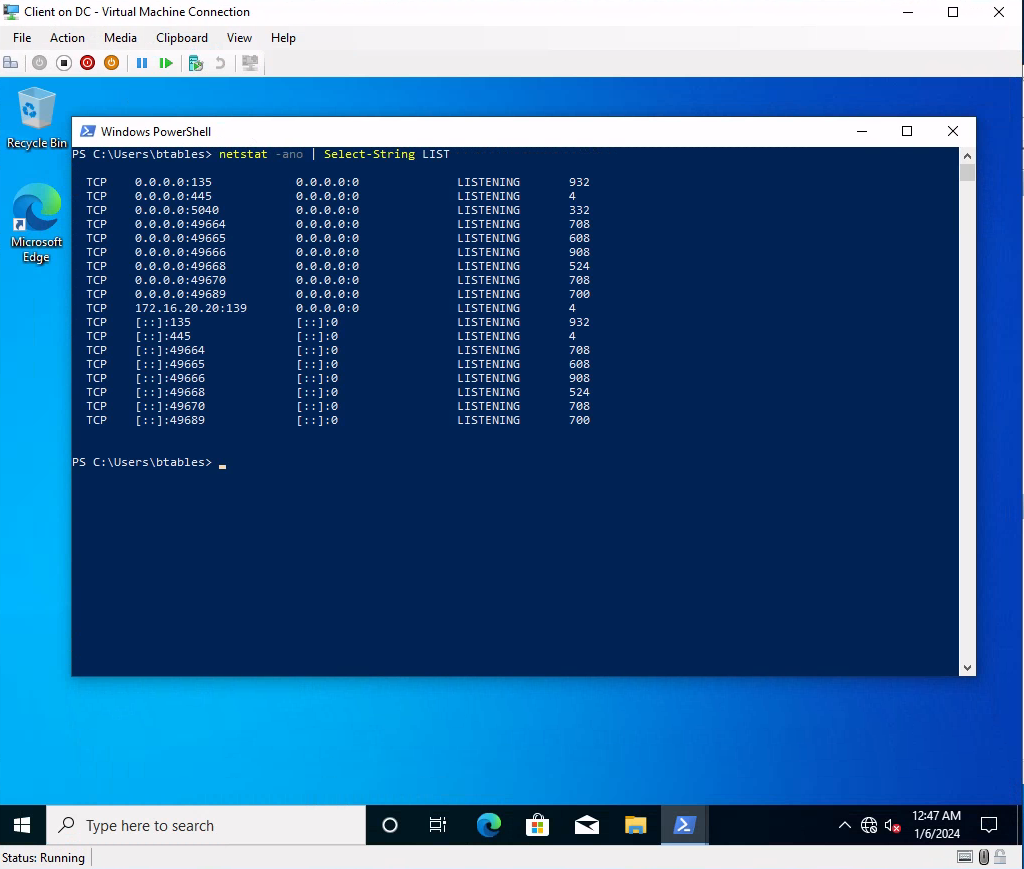Click the local address '0.0.0.0:49664'
This screenshot has width=1024, height=869.
point(180,224)
